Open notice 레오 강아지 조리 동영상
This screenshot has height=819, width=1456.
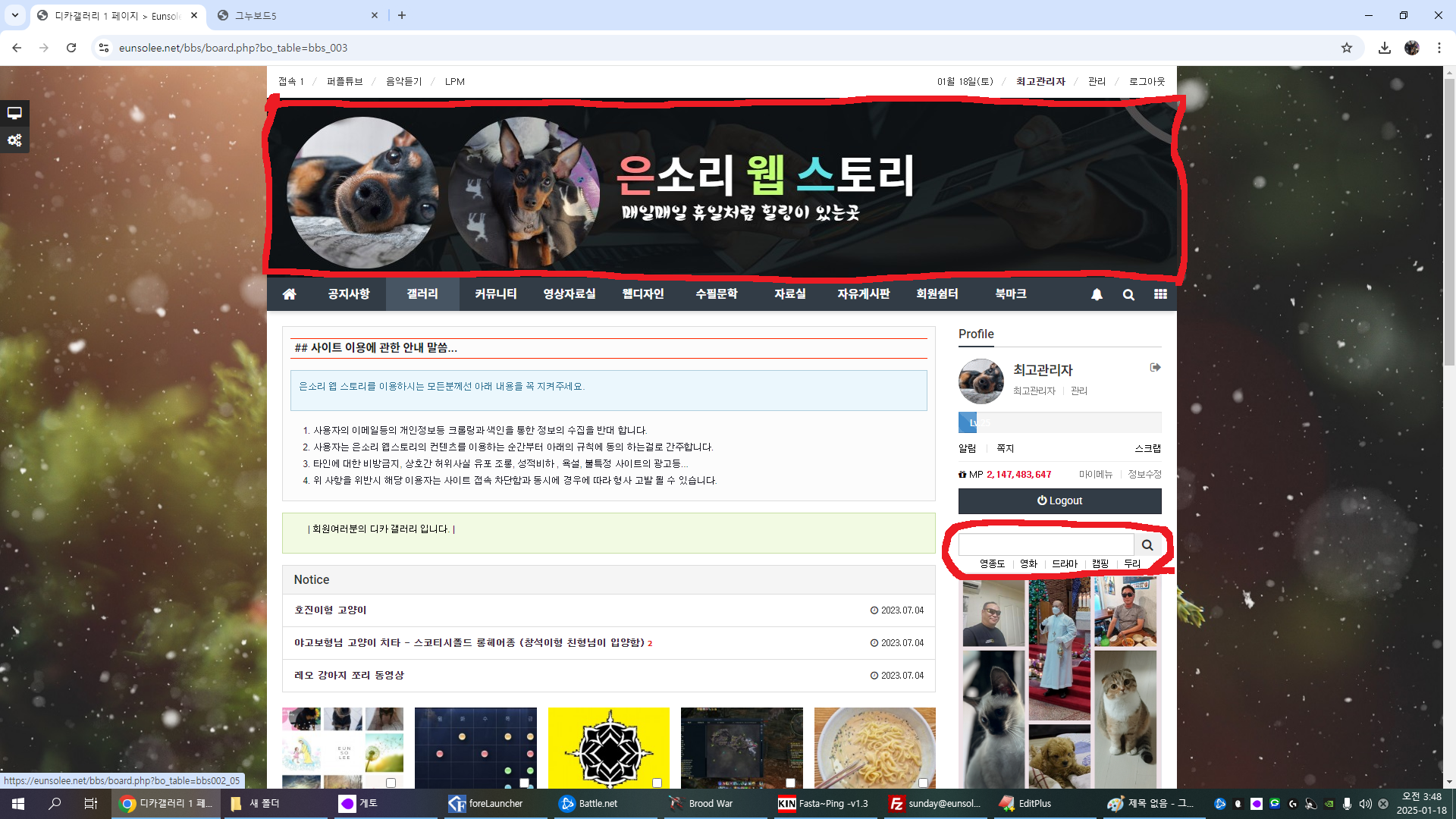[x=349, y=675]
